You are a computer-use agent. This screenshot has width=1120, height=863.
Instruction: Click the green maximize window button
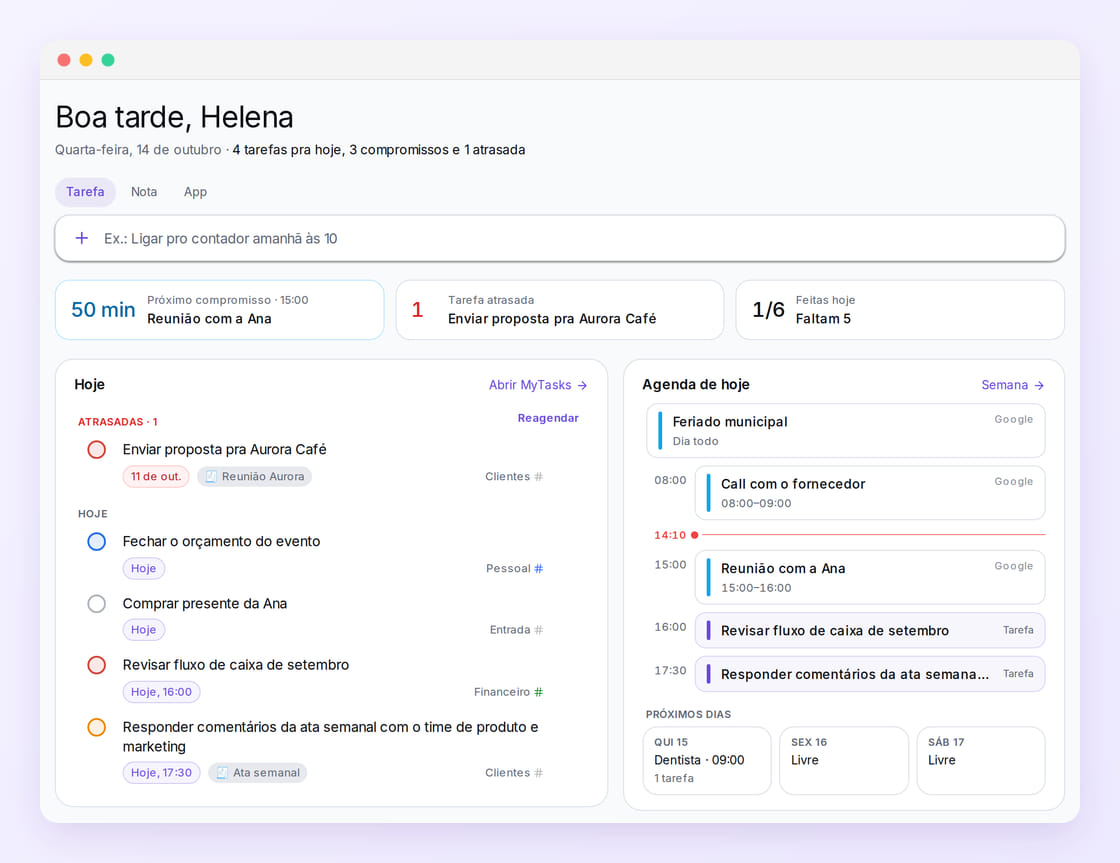(108, 60)
